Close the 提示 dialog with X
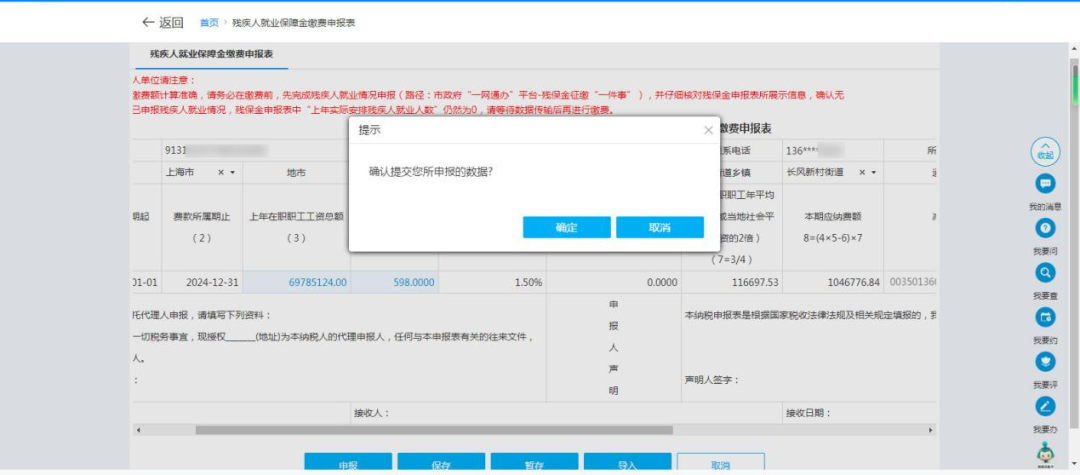Screen dimensions: 1080x475 pyautogui.click(x=708, y=130)
